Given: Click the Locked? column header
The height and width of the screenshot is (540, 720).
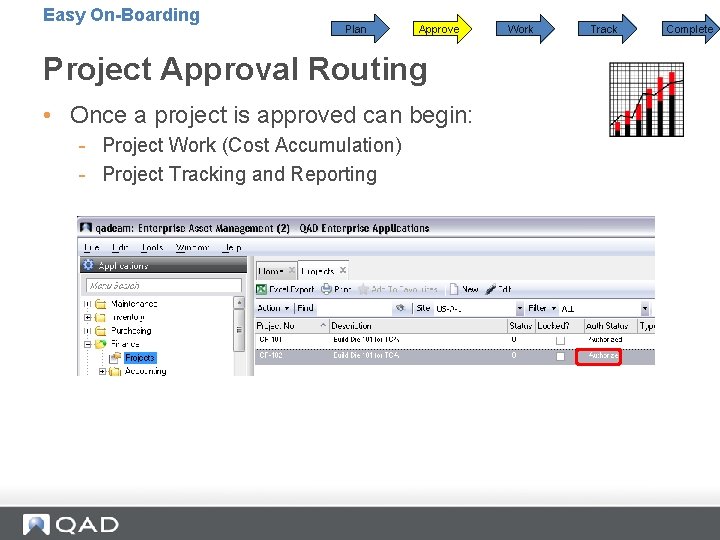Looking at the screenshot, I should 560,326.
